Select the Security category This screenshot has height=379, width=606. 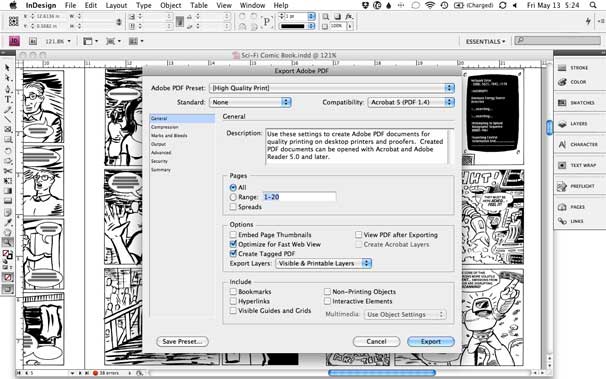(159, 161)
